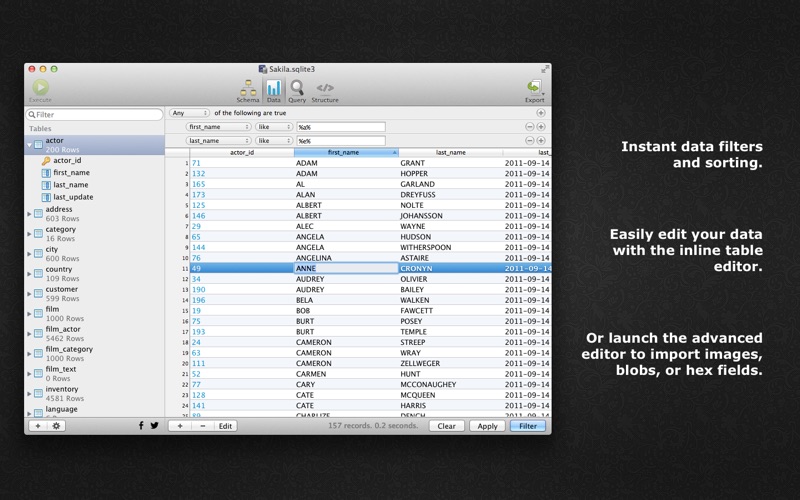800x500 pixels.
Task: Open the Query magnifier icon
Action: coord(297,88)
